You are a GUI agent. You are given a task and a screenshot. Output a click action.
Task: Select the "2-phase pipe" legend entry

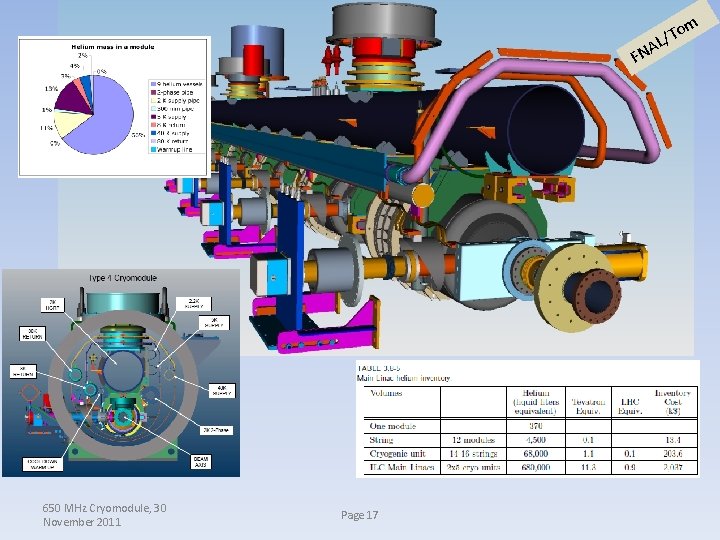click(x=172, y=92)
